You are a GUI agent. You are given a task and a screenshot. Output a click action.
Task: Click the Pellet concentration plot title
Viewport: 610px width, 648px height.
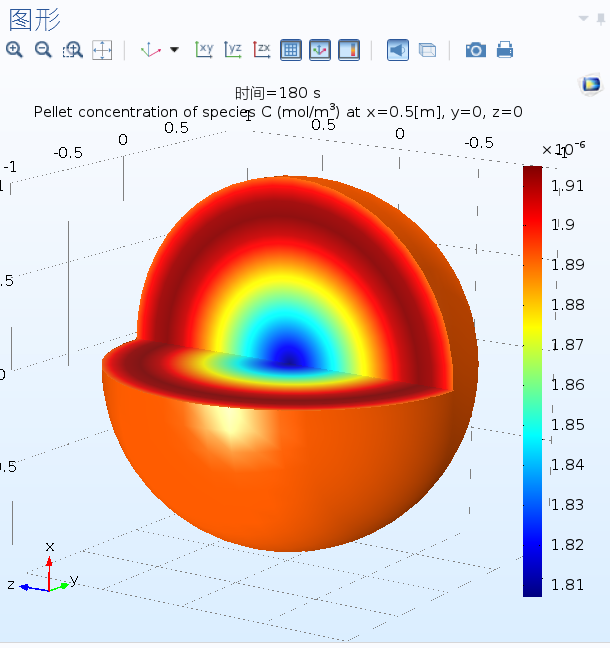coord(278,112)
